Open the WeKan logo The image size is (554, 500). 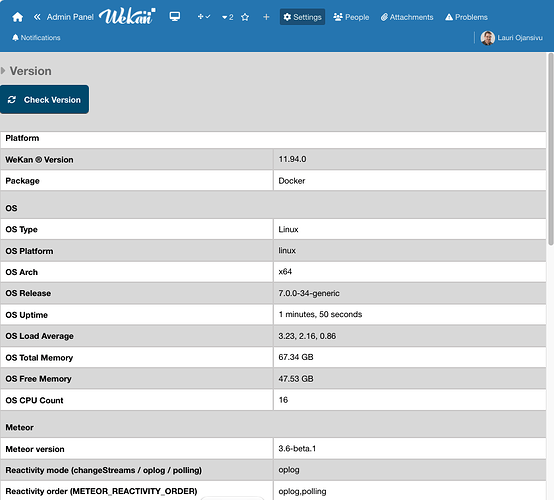pyautogui.click(x=127, y=16)
